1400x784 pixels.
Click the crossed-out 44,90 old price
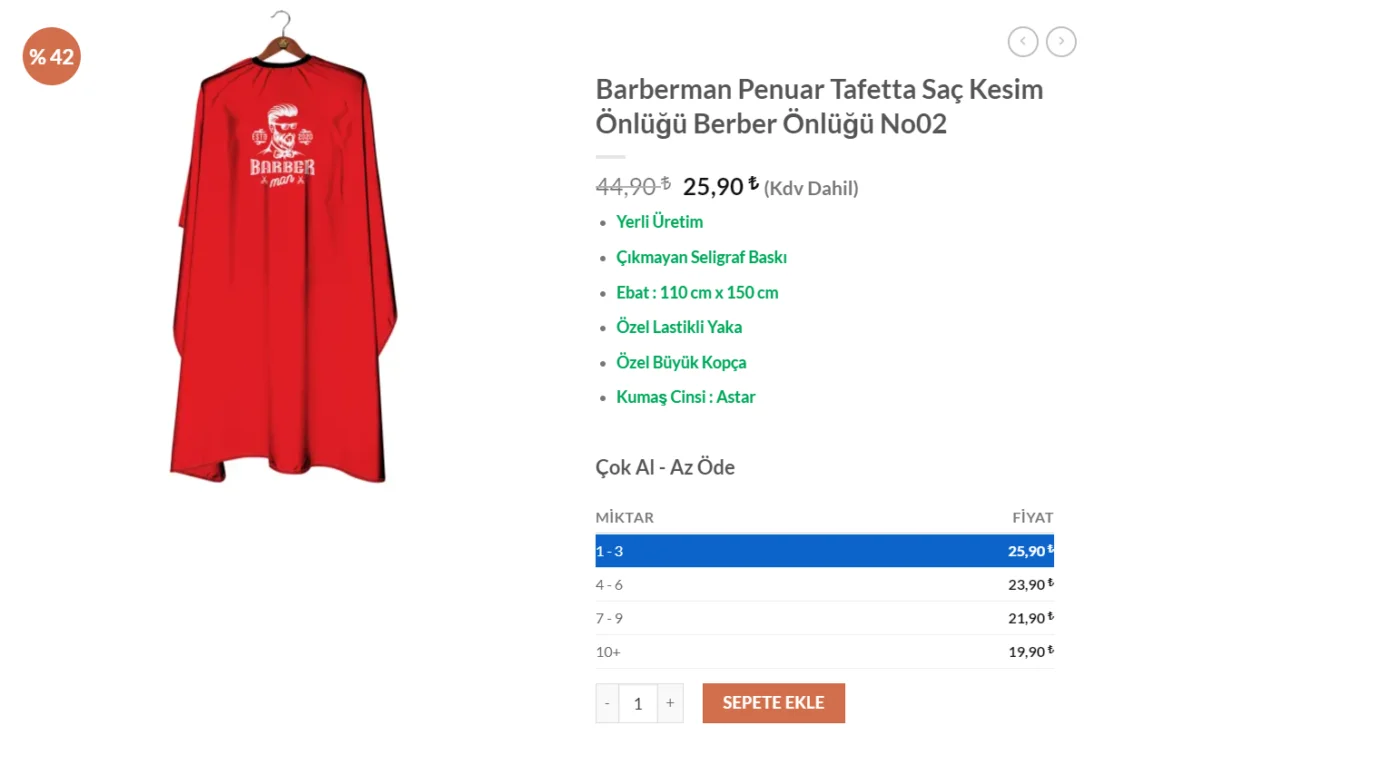[x=631, y=187]
